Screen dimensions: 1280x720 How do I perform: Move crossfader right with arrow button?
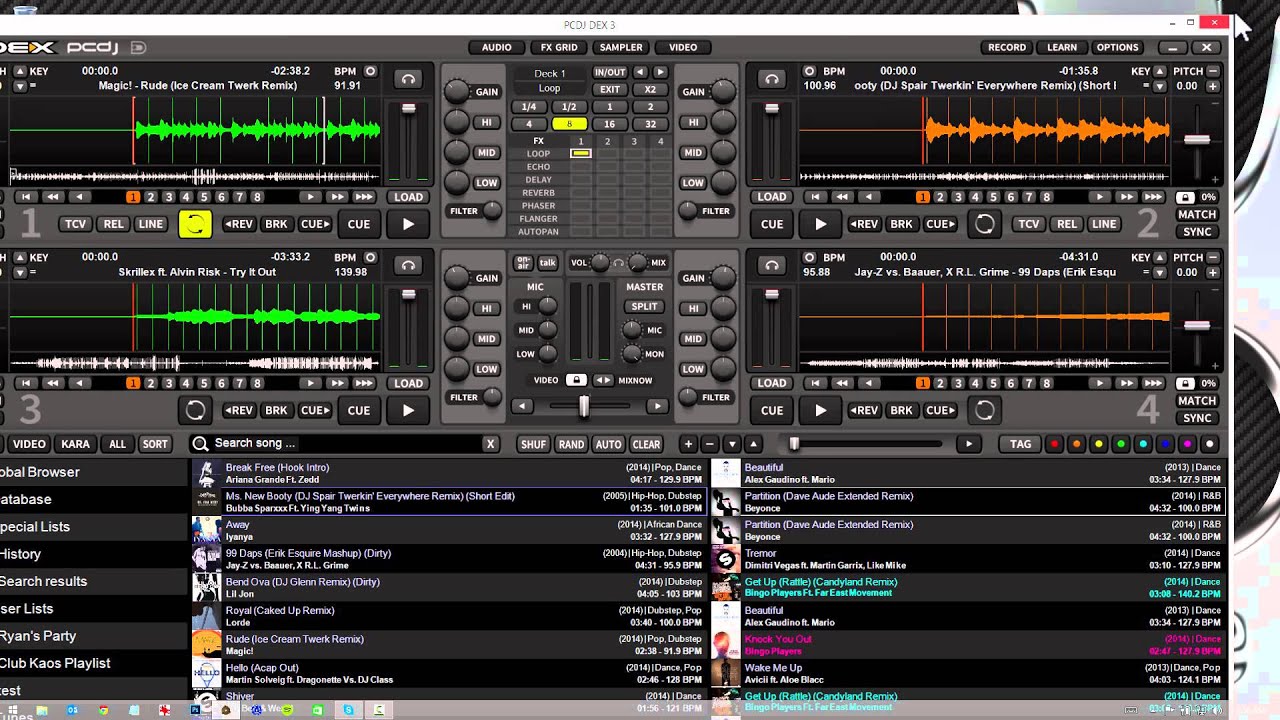656,406
